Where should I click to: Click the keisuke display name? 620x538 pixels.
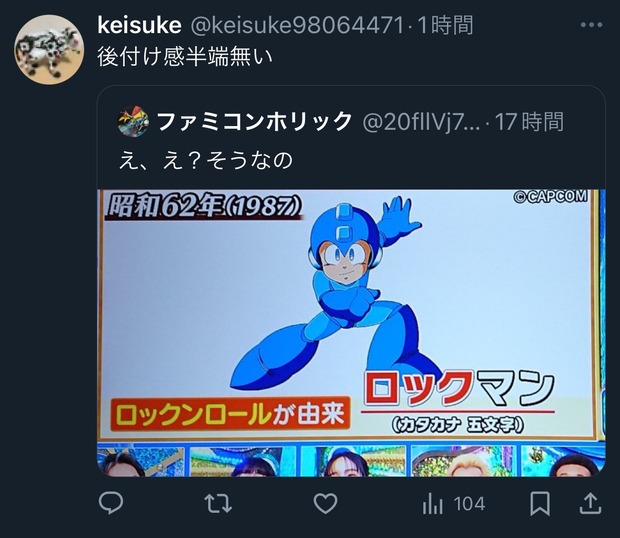click(x=139, y=25)
